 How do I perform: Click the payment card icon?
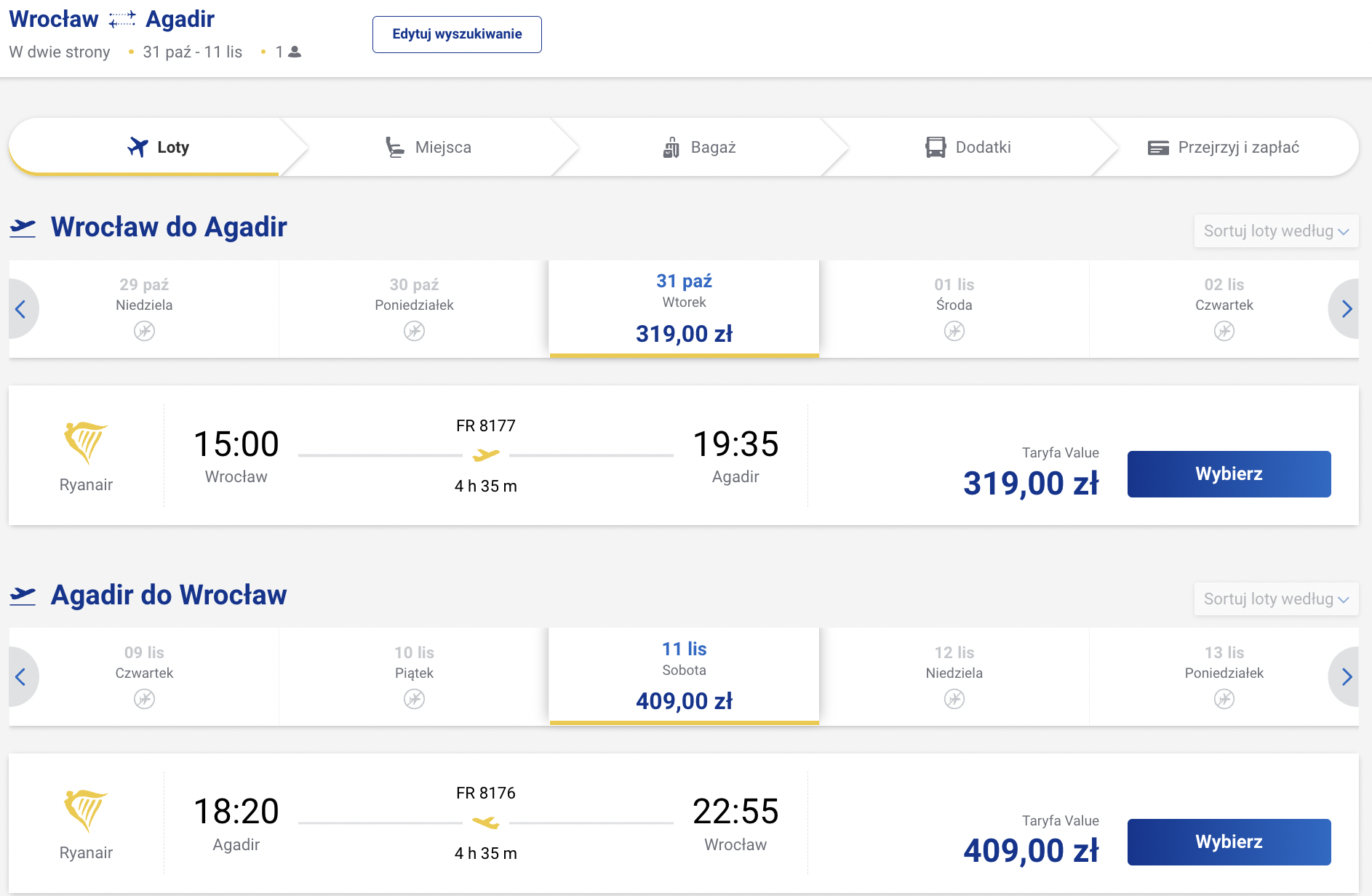point(1158,148)
